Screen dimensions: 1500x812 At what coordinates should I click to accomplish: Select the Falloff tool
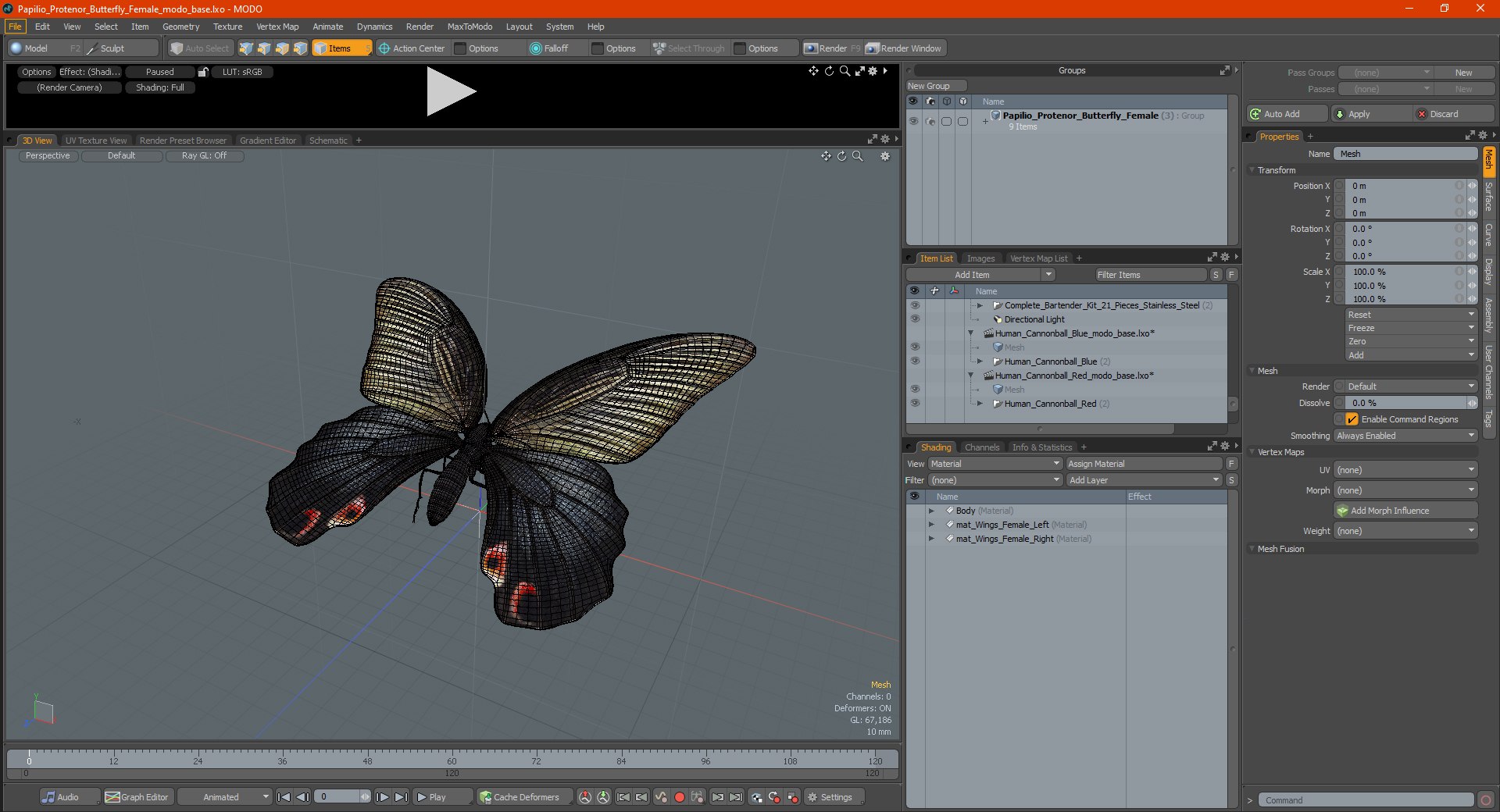[x=549, y=48]
